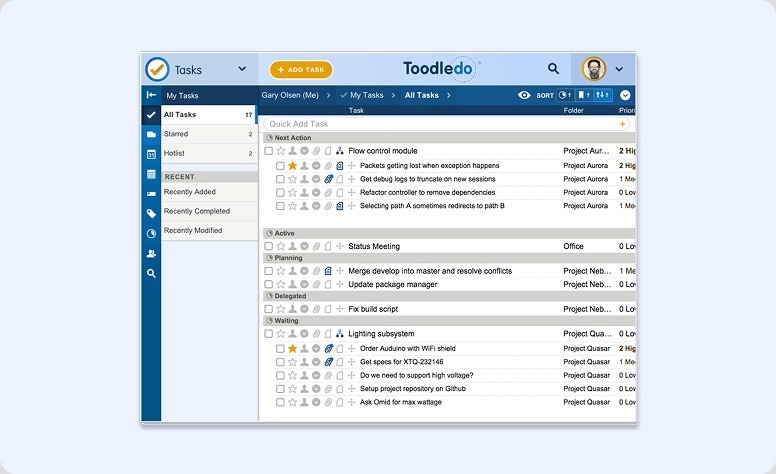The image size is (776, 474).
Task: Expand chevron after All Tasks breadcrumb
Action: [448, 95]
